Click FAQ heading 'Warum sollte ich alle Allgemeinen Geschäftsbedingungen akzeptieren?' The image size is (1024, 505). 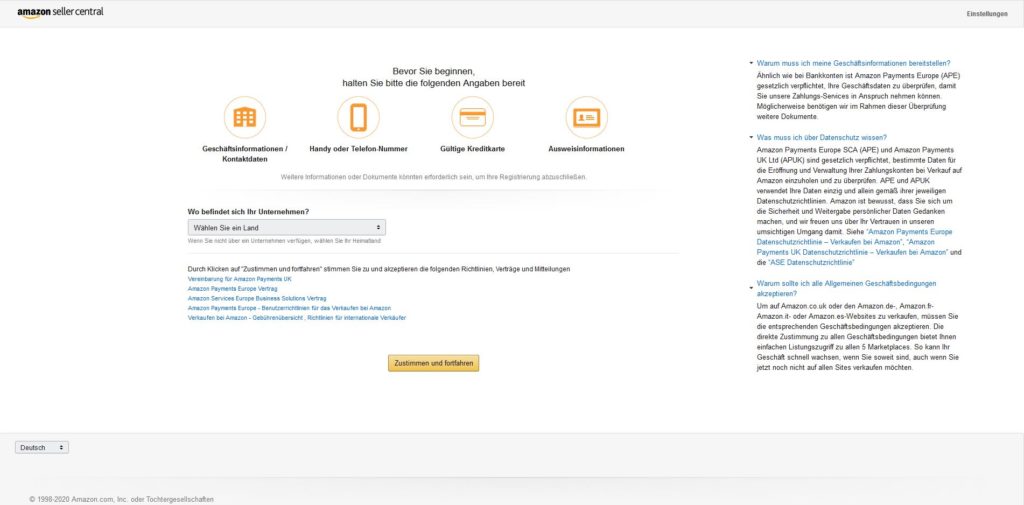pyautogui.click(x=846, y=289)
